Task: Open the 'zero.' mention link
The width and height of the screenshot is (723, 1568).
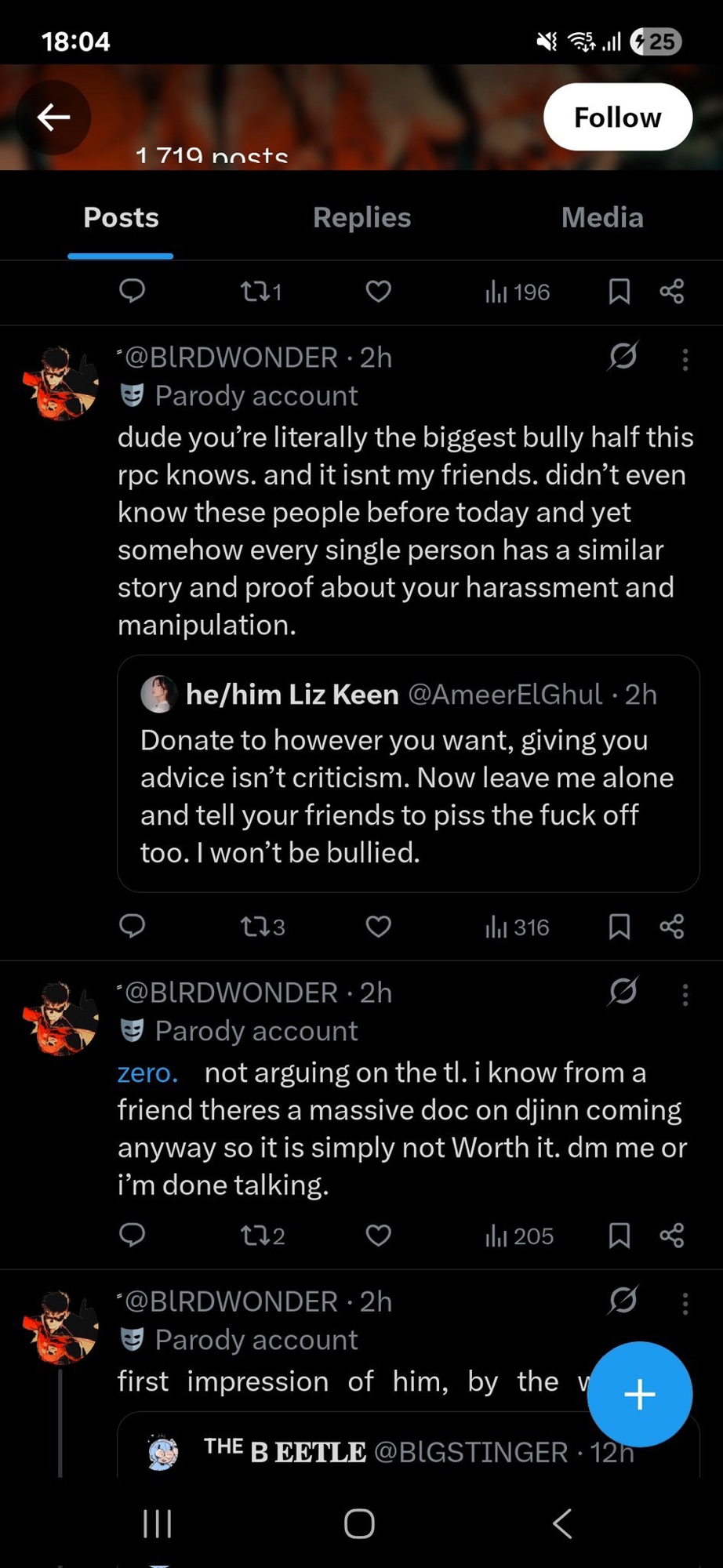Action: click(x=147, y=1073)
